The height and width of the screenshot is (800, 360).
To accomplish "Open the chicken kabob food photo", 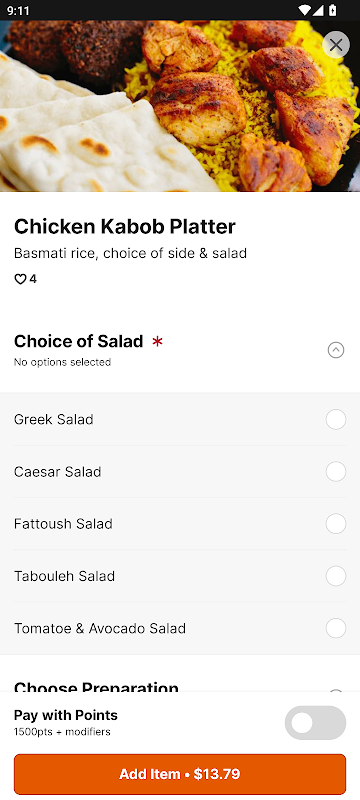I will [180, 106].
